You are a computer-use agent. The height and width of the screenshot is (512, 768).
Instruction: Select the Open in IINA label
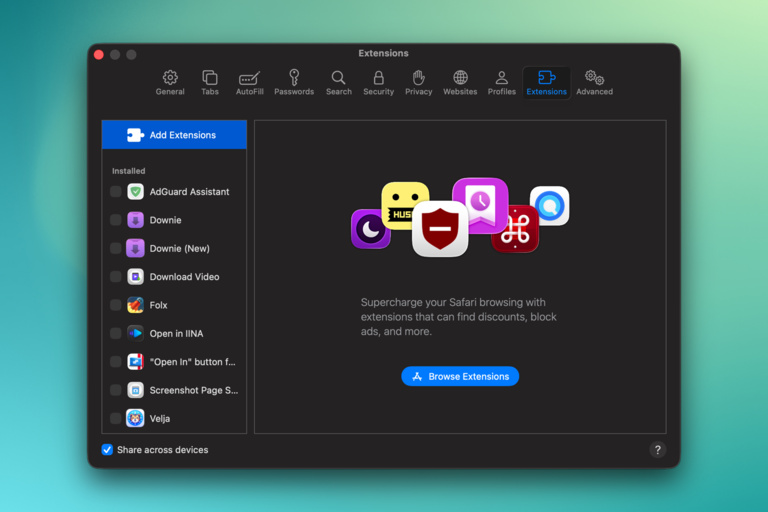pos(176,334)
